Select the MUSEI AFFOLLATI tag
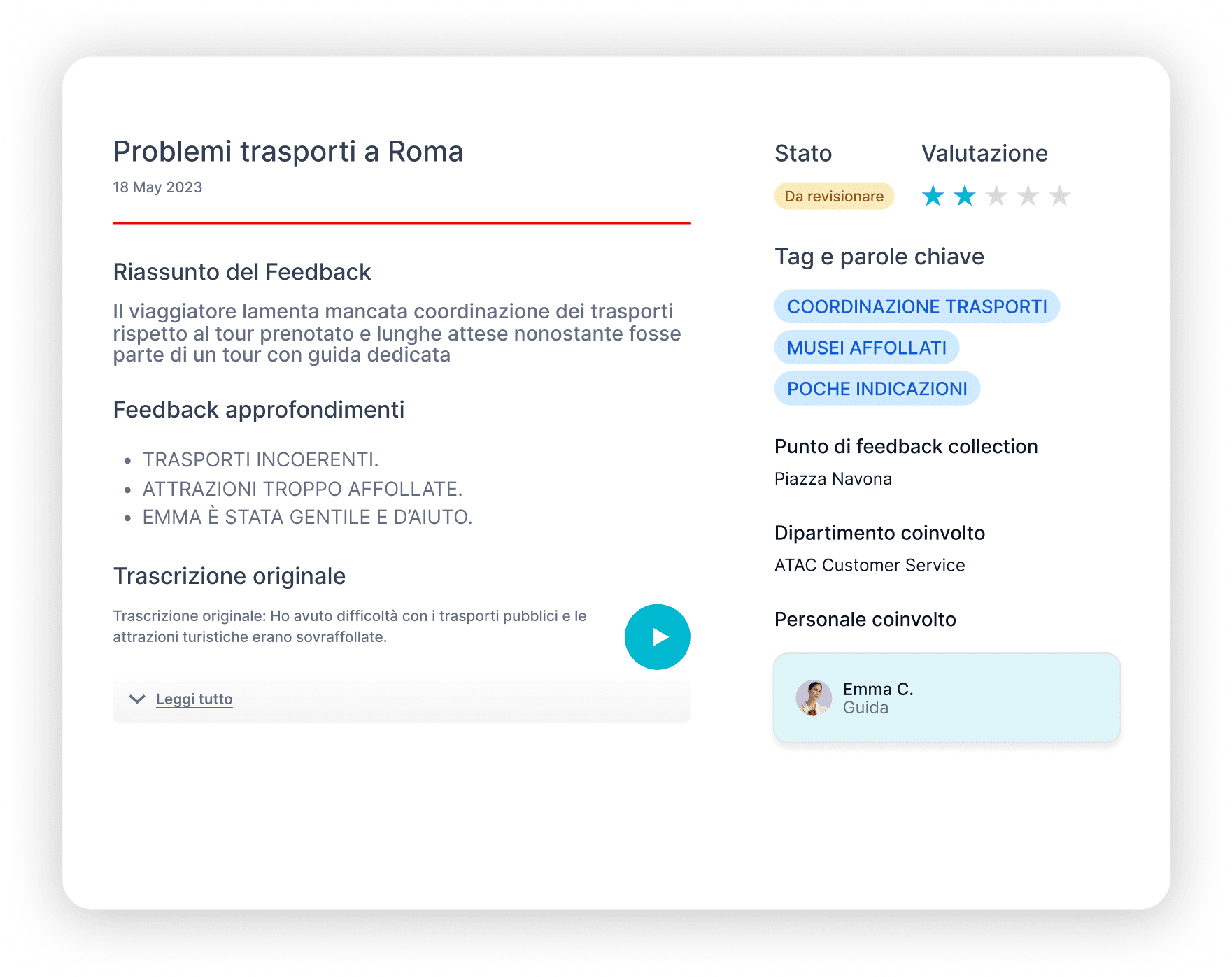Screen dimensions: 1232x977 pos(866,348)
